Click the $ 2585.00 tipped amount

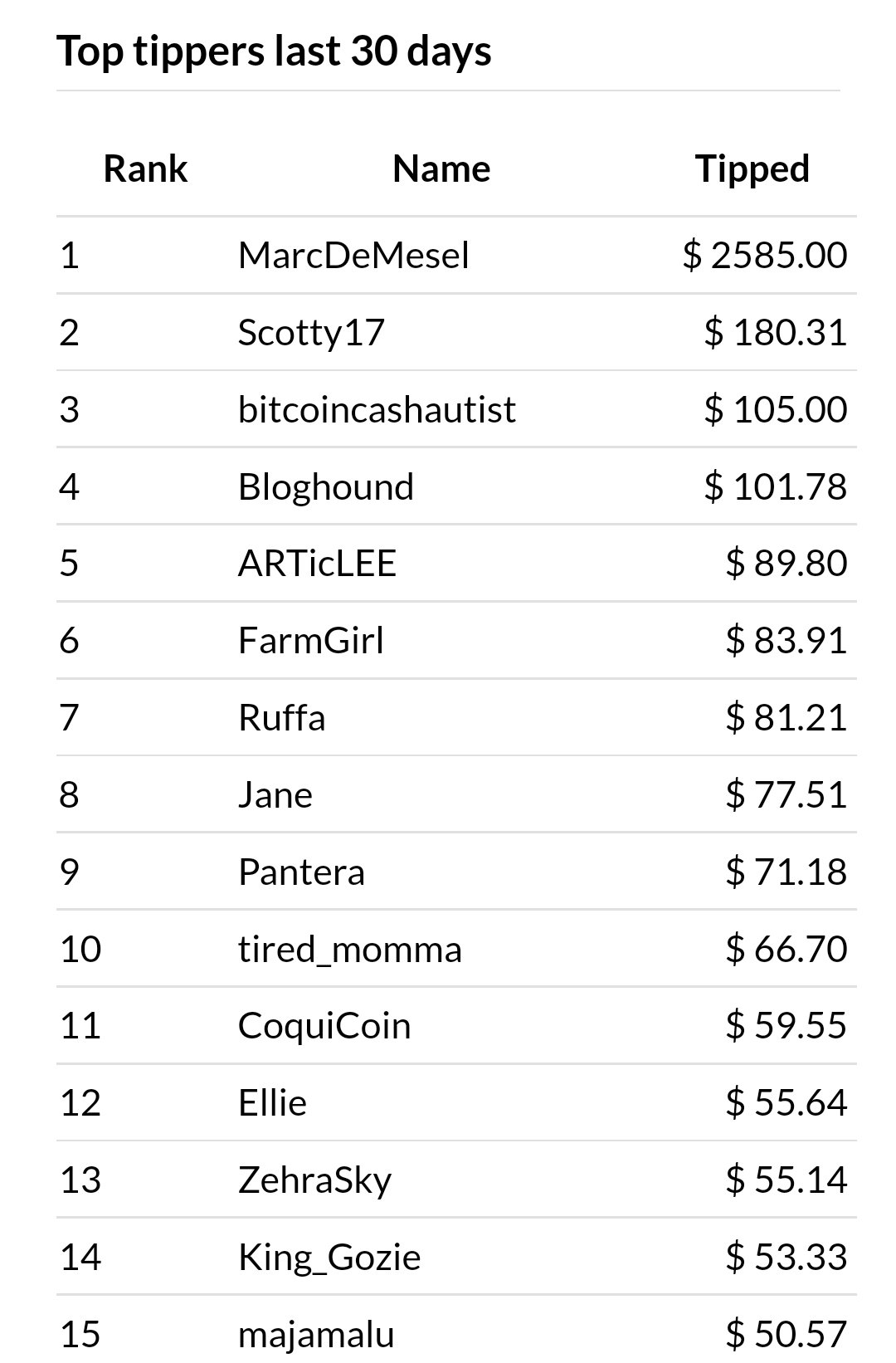764,255
